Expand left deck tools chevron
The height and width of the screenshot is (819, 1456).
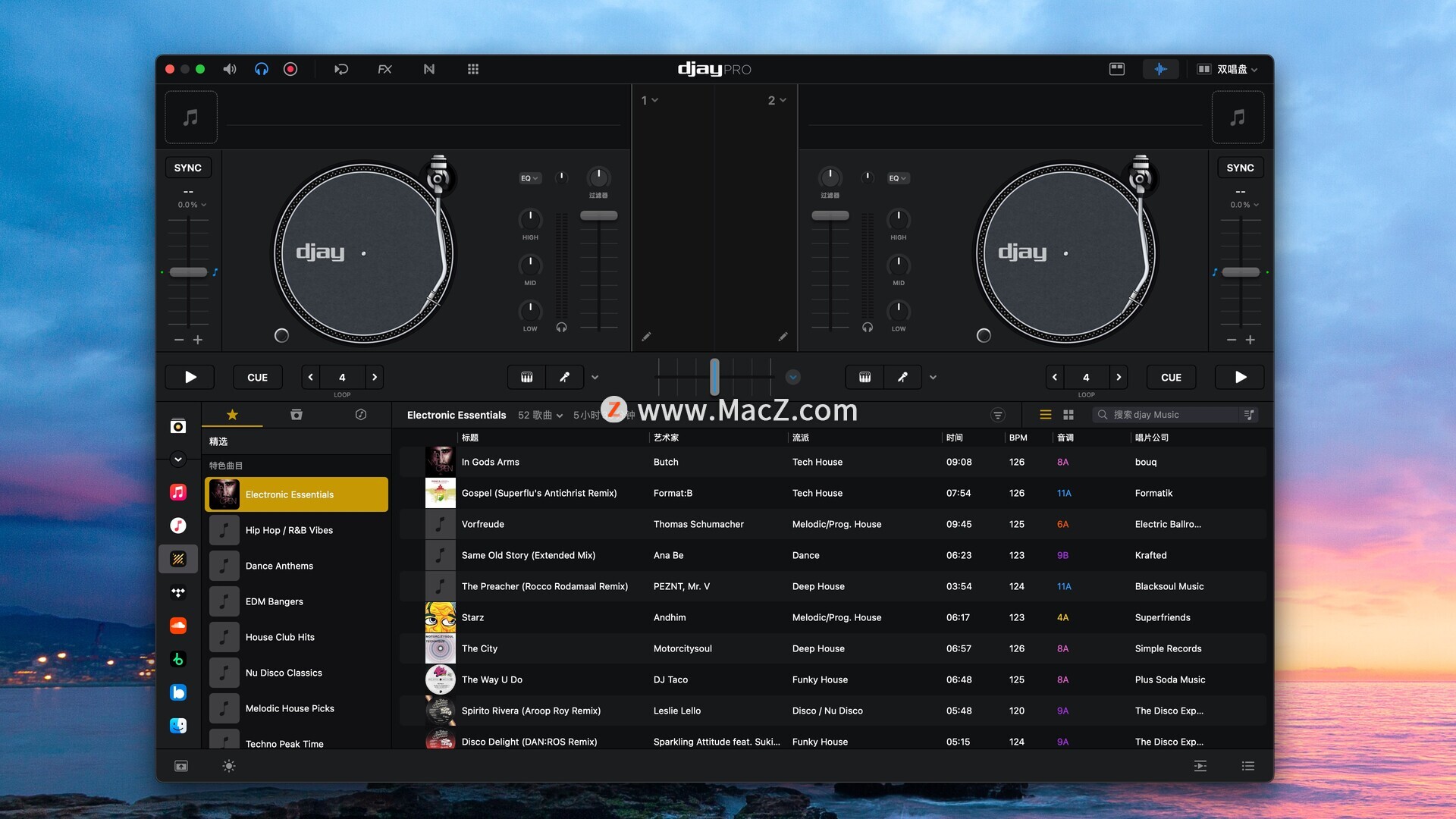pos(595,377)
